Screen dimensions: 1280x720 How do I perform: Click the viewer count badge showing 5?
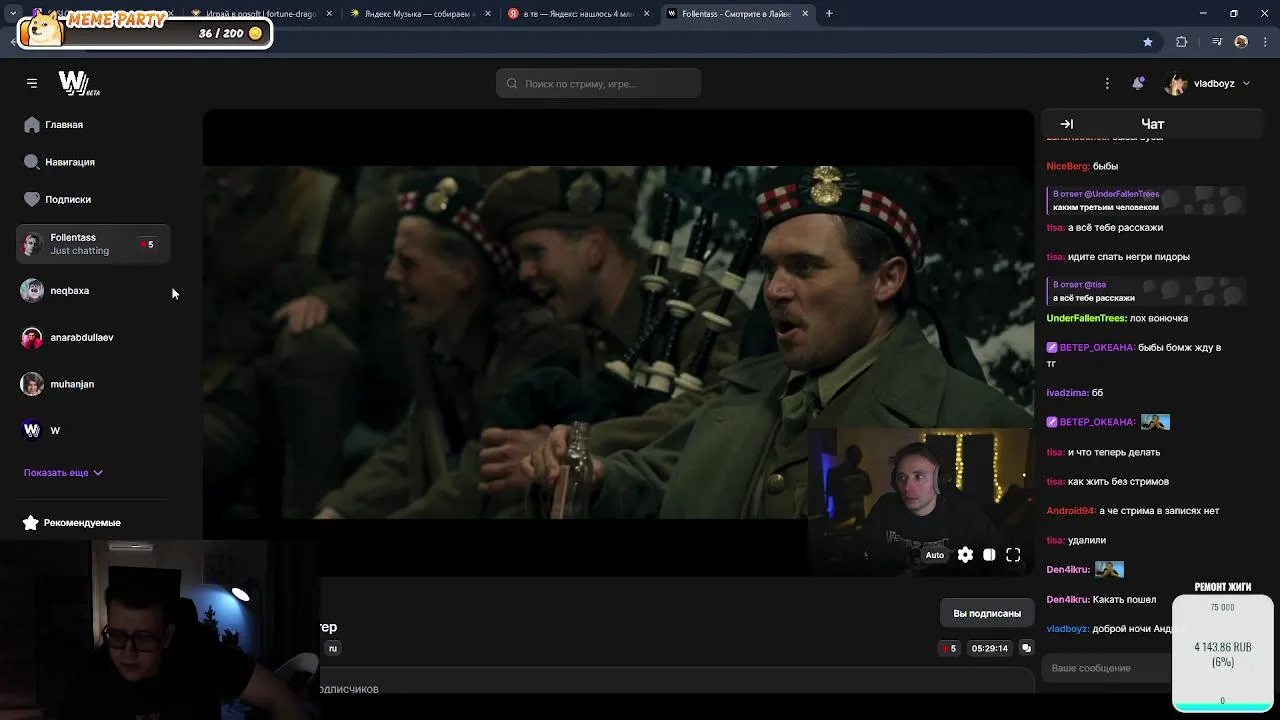pos(948,648)
